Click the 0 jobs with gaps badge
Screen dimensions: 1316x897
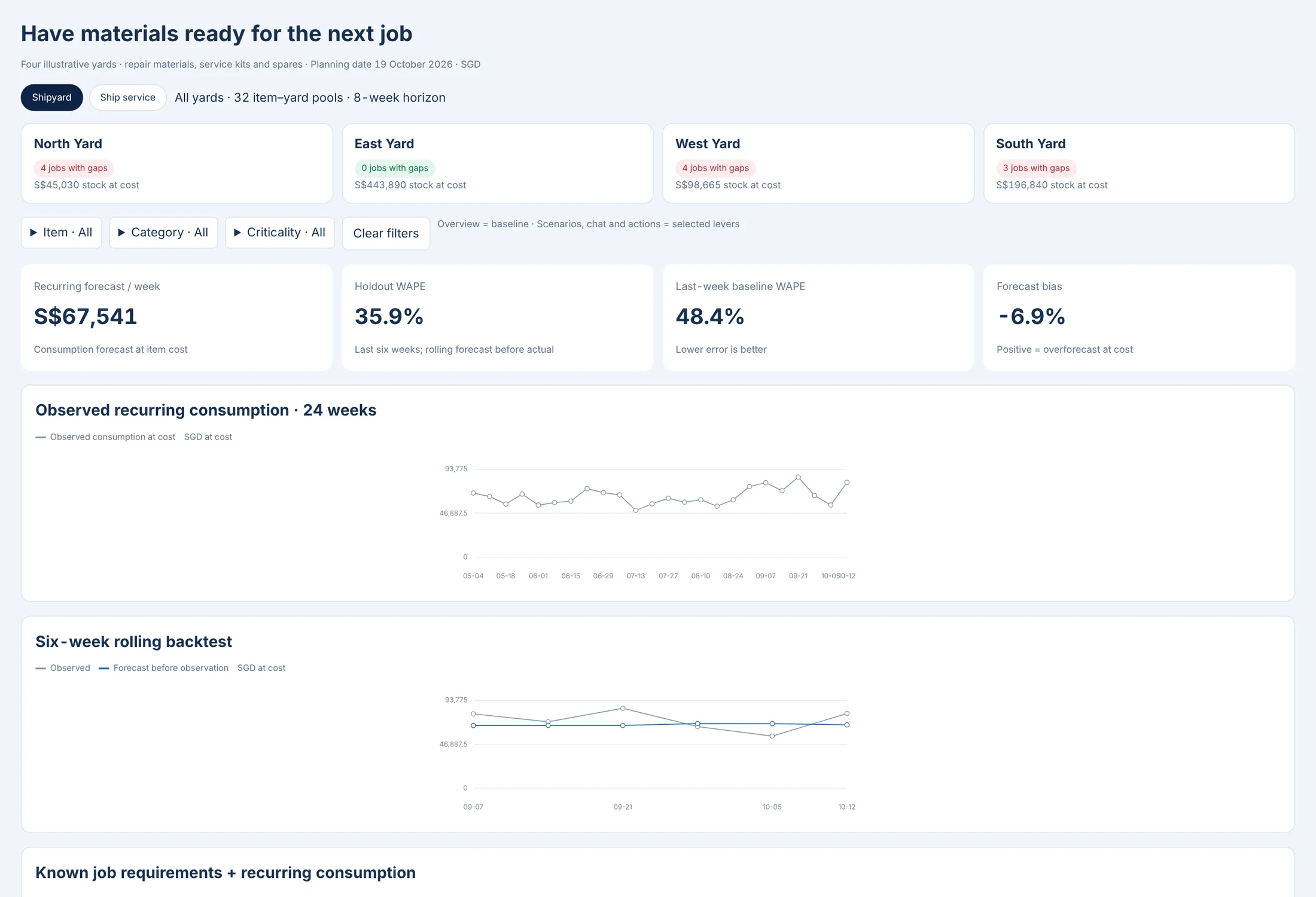pyautogui.click(x=395, y=168)
